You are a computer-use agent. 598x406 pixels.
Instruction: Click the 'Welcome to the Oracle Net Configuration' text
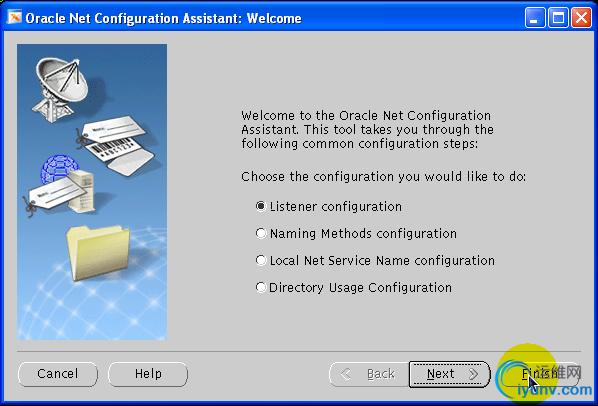tap(366, 116)
